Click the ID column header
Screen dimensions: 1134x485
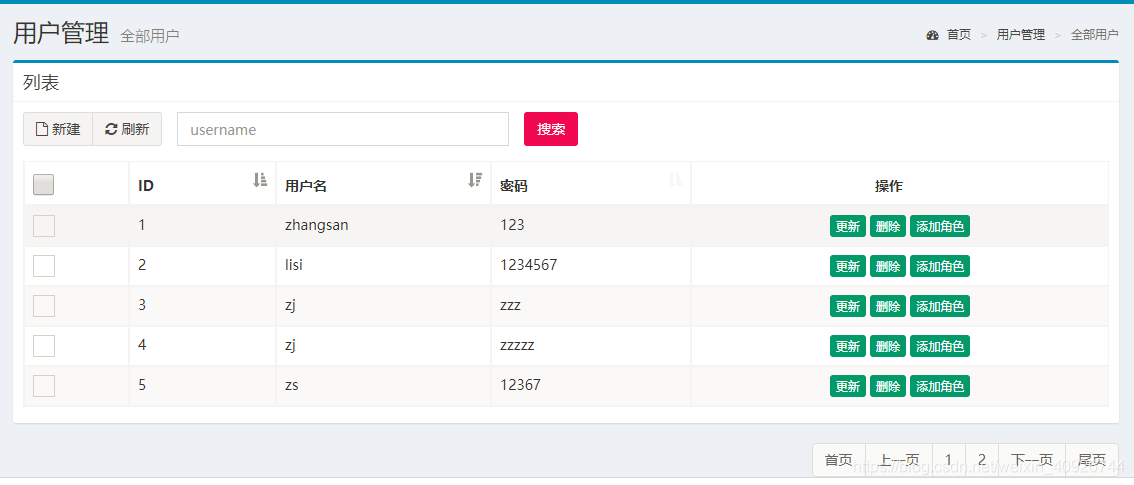point(202,185)
